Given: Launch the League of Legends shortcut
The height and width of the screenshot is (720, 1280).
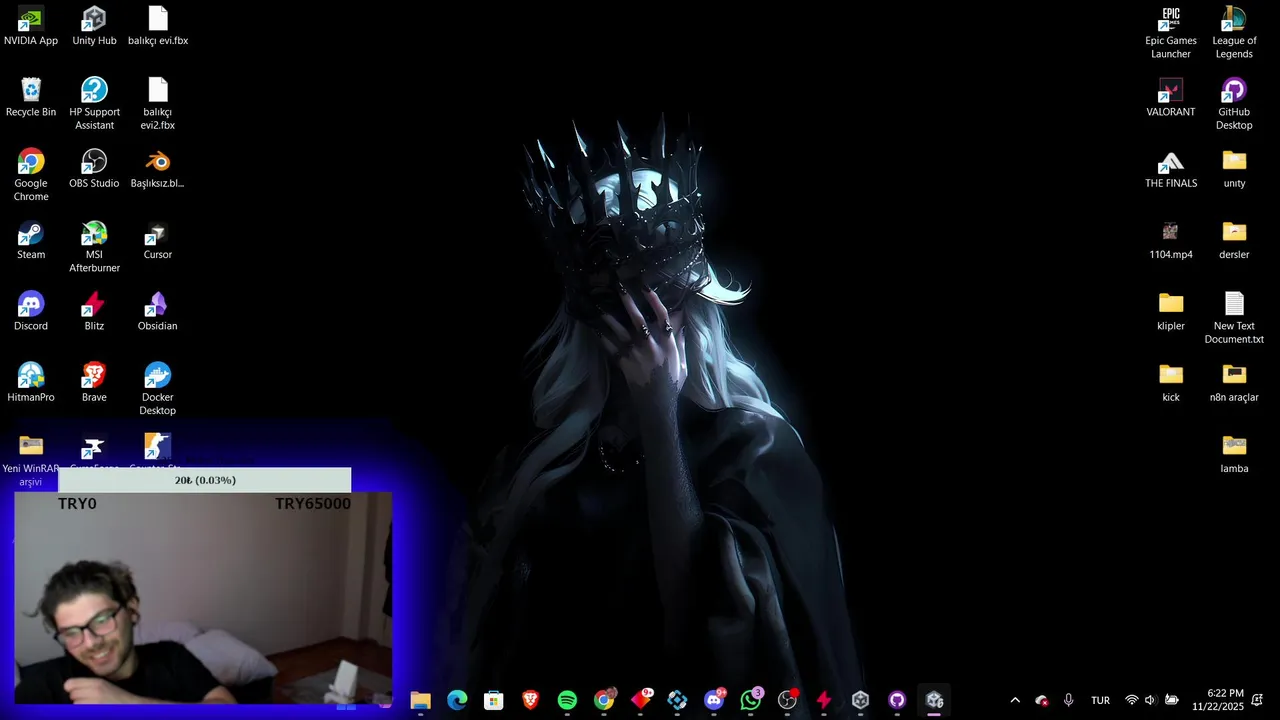Looking at the screenshot, I should point(1234,33).
